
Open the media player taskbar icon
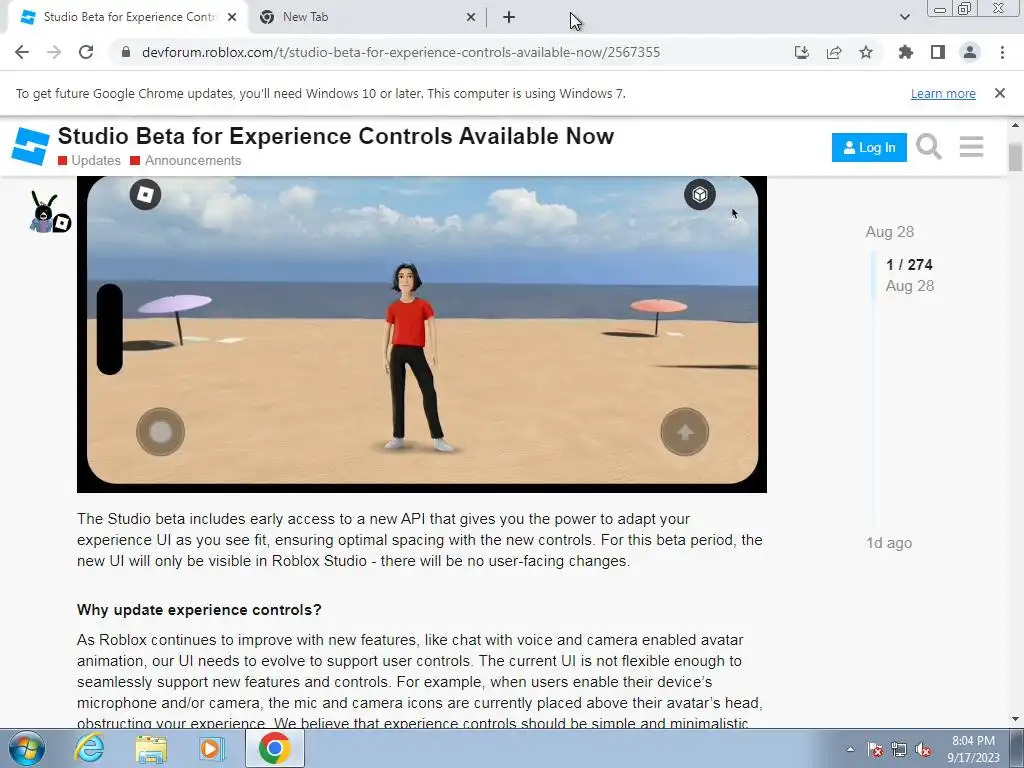tap(212, 748)
